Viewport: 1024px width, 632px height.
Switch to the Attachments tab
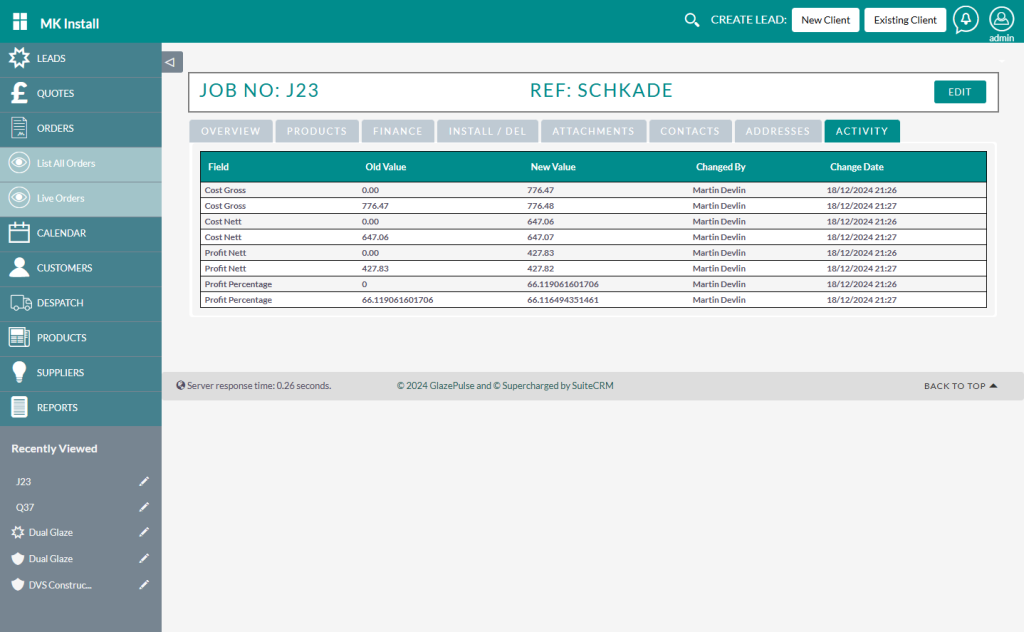point(593,131)
